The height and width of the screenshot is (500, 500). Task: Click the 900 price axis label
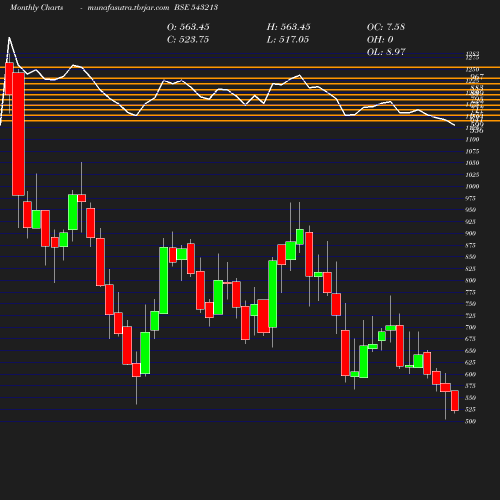(x=471, y=233)
